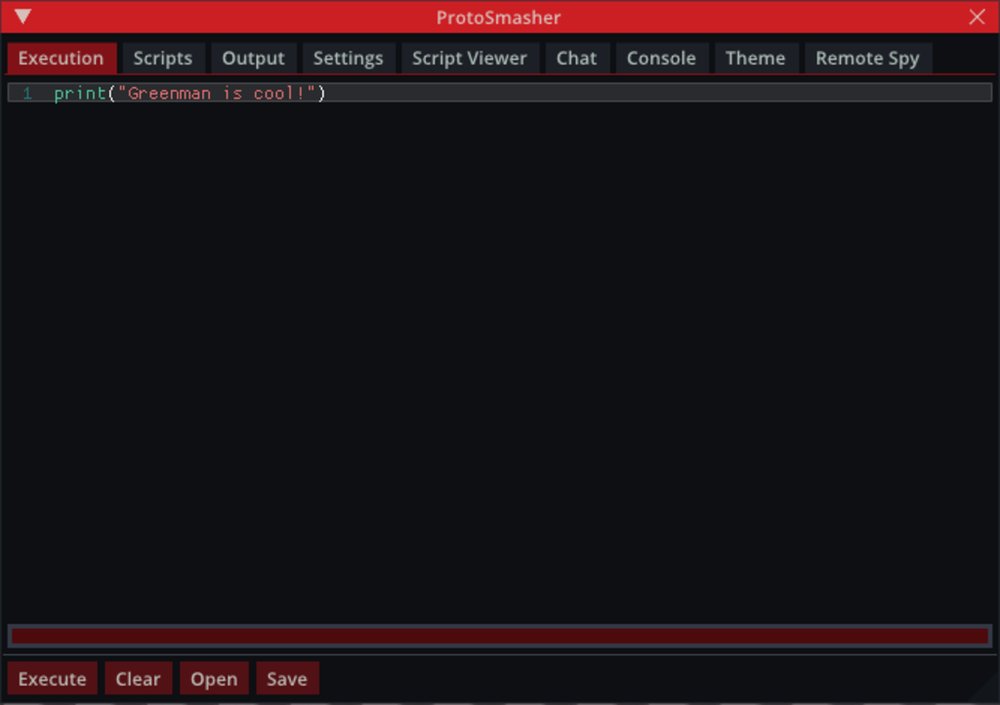This screenshot has height=705, width=1000.
Task: Collapse the ProtoSmasher window using the triangle
Action: pyautogui.click(x=23, y=17)
